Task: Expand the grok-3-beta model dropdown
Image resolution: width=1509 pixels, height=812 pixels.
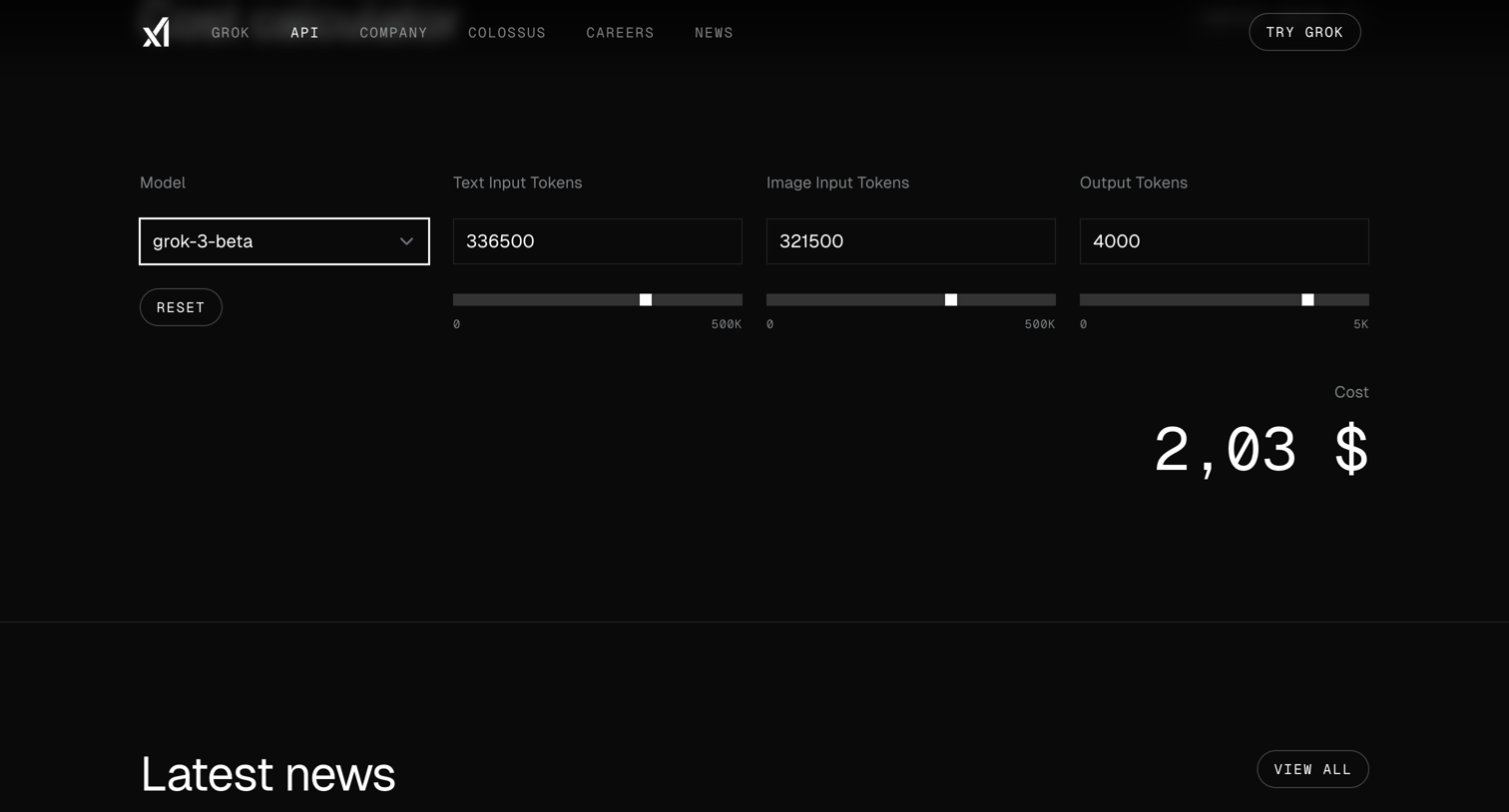Action: coord(284,241)
